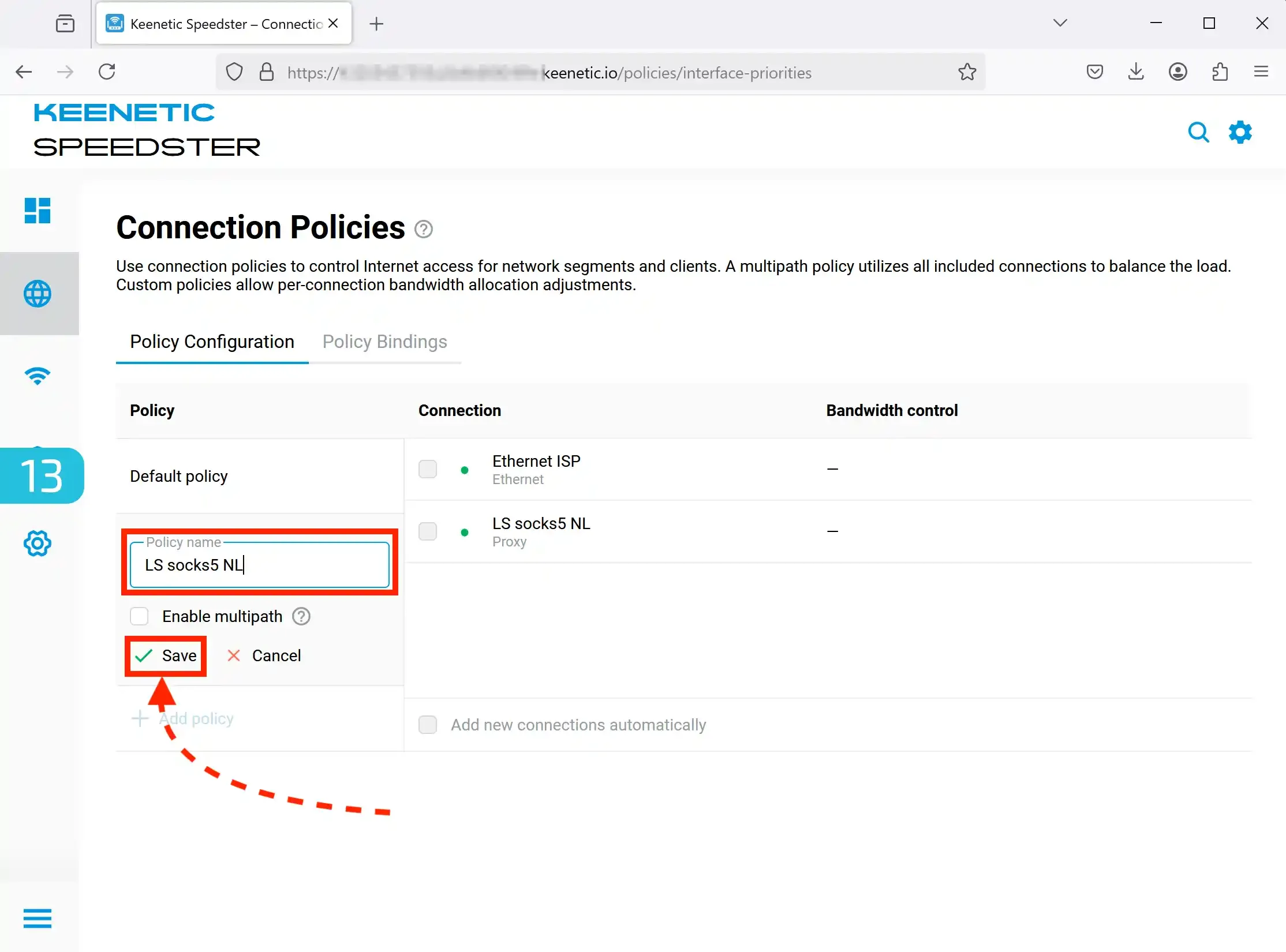The image size is (1286, 952).
Task: Open the Firefox tab list chevron
Action: click(1060, 23)
